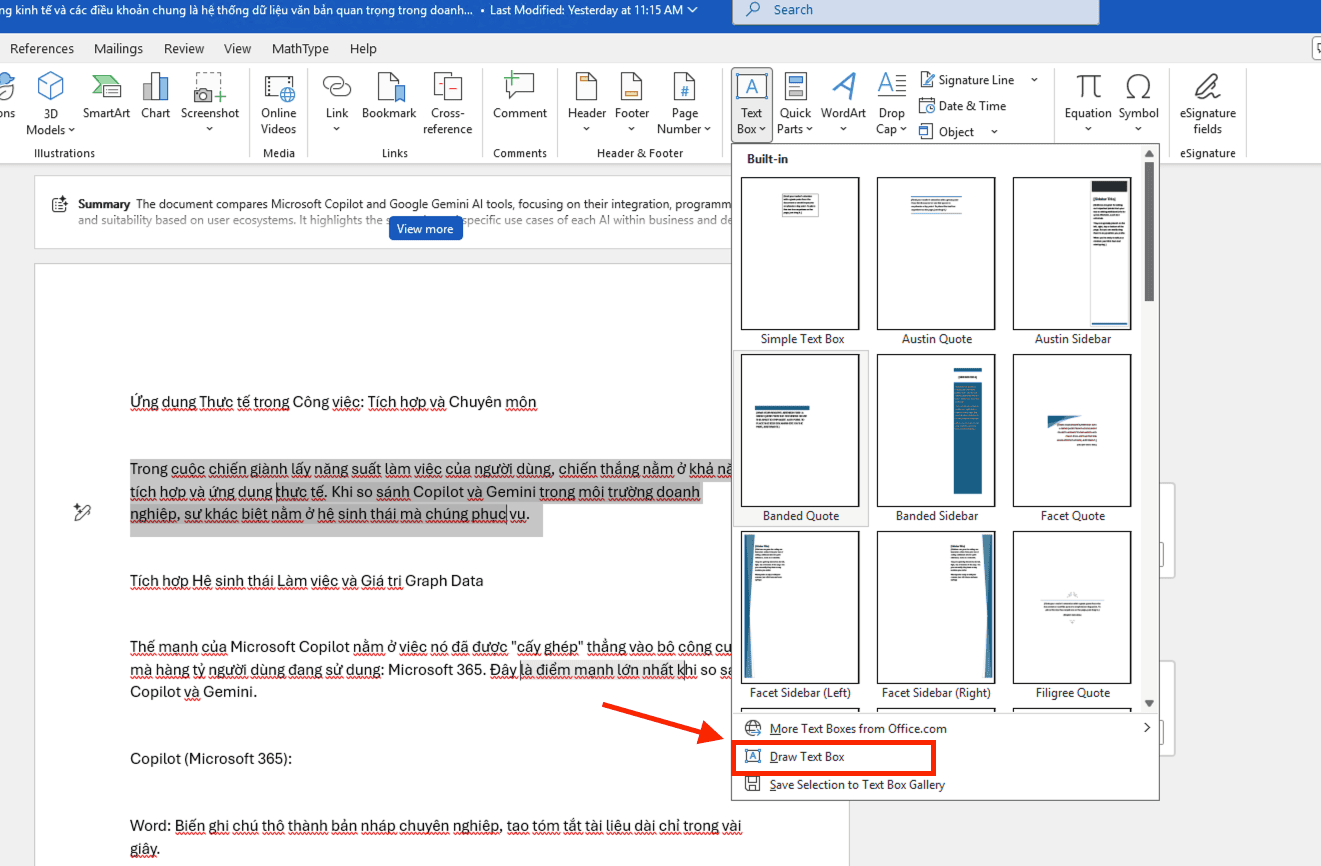The width and height of the screenshot is (1321, 866).
Task: Add eSignature fields
Action: coord(1207,104)
